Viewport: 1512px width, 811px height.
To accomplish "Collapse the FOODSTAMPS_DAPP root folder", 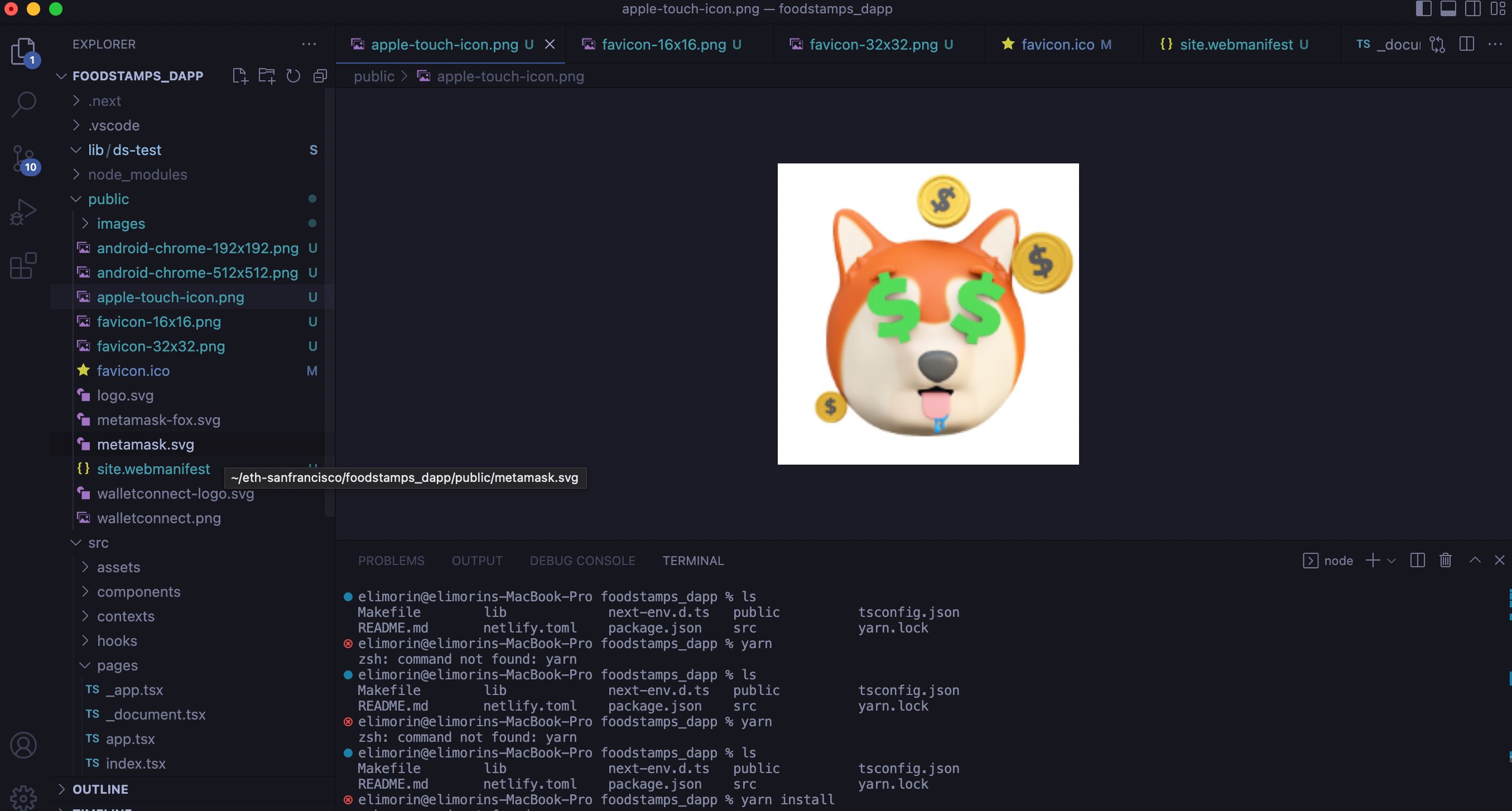I will [137, 76].
